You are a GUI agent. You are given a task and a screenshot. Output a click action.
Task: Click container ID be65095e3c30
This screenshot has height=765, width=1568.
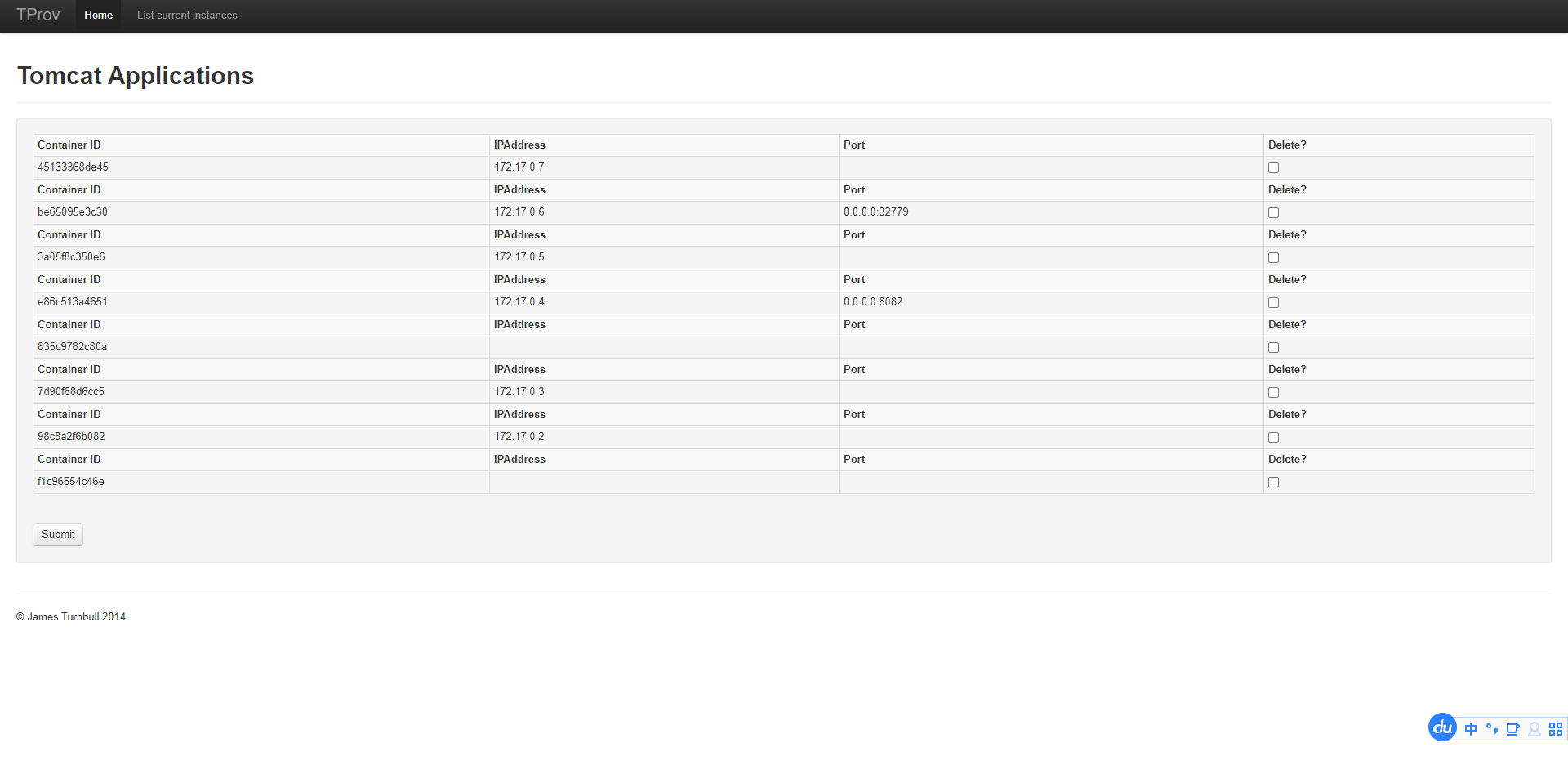(x=73, y=212)
